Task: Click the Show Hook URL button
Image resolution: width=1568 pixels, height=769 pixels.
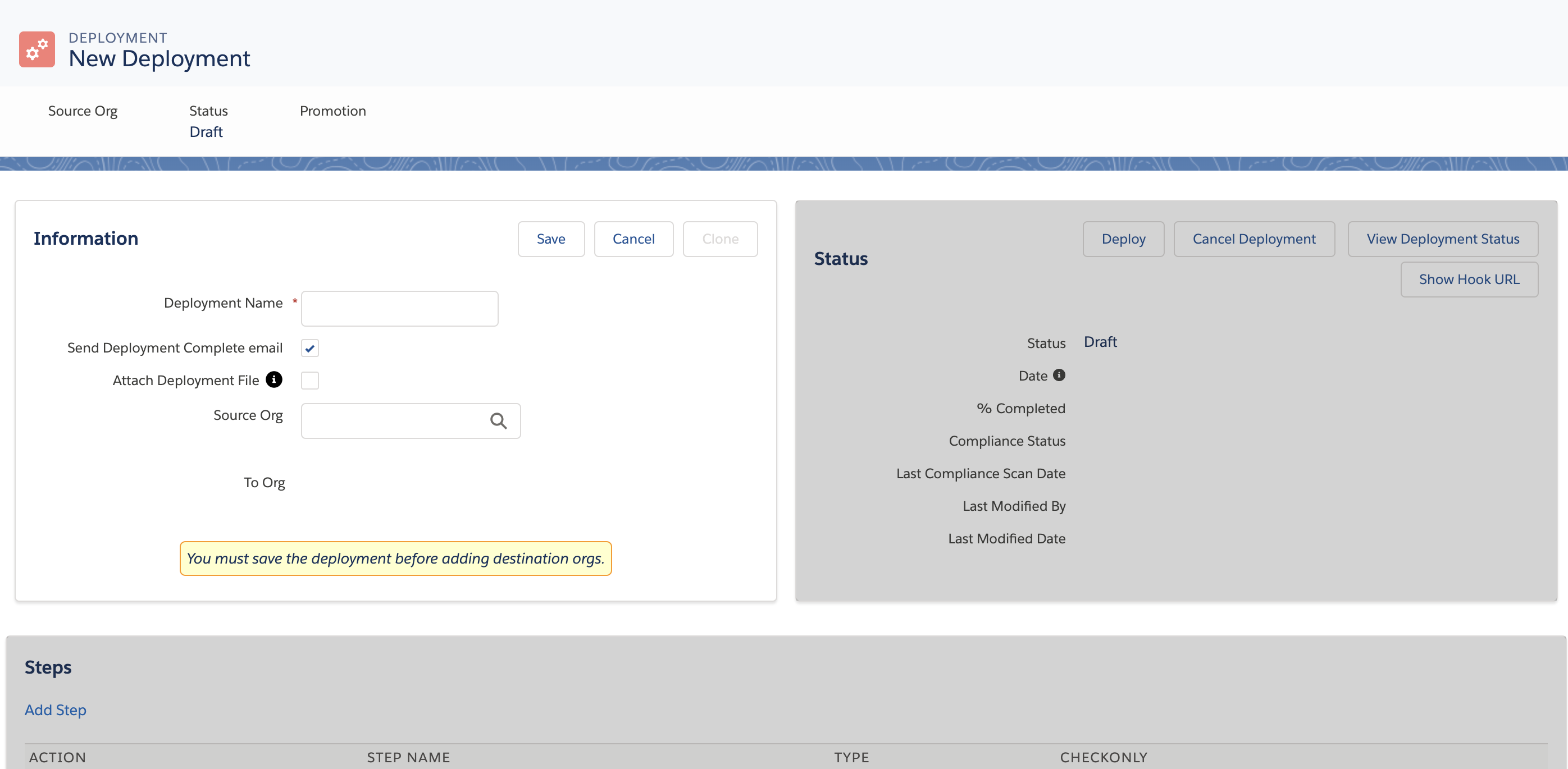Action: coord(1469,279)
